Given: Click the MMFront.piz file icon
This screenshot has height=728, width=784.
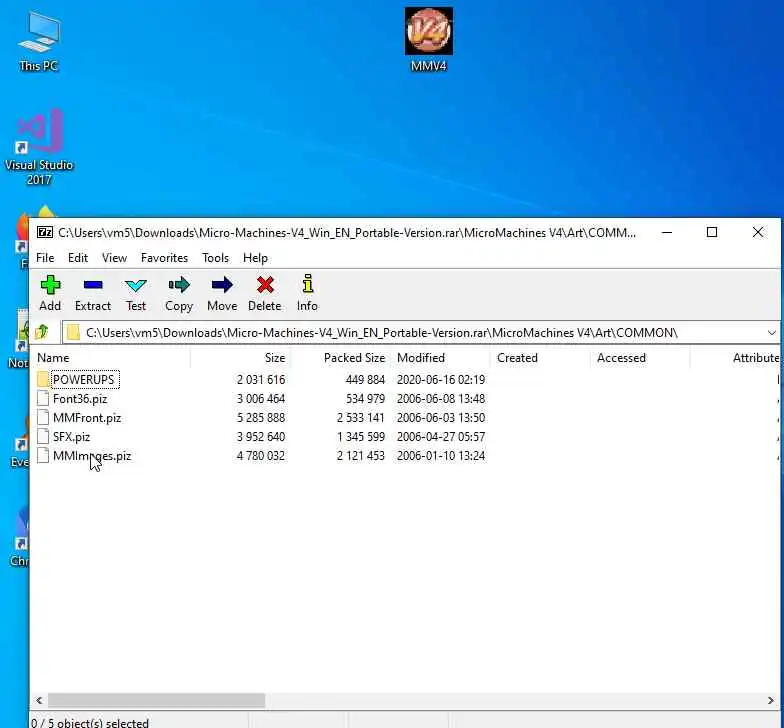Looking at the screenshot, I should click(43, 418).
